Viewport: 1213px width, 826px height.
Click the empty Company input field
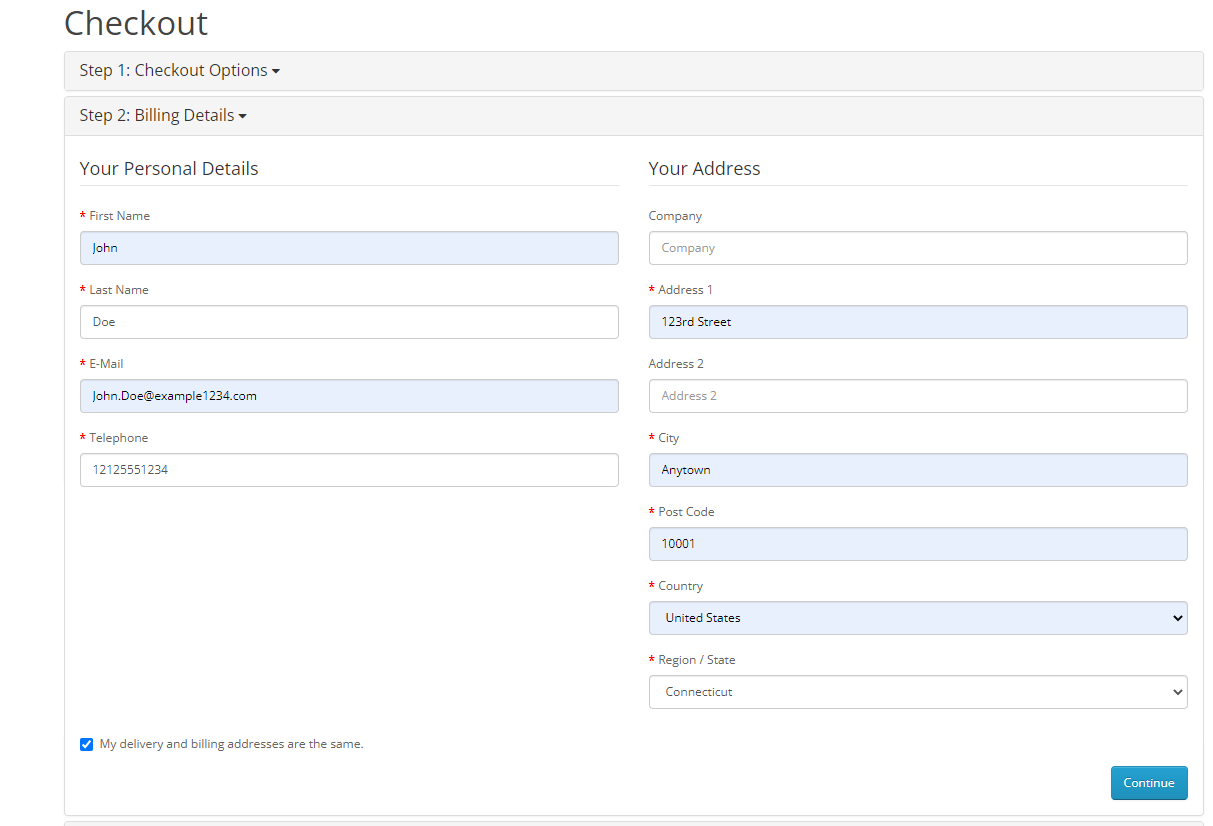click(917, 248)
